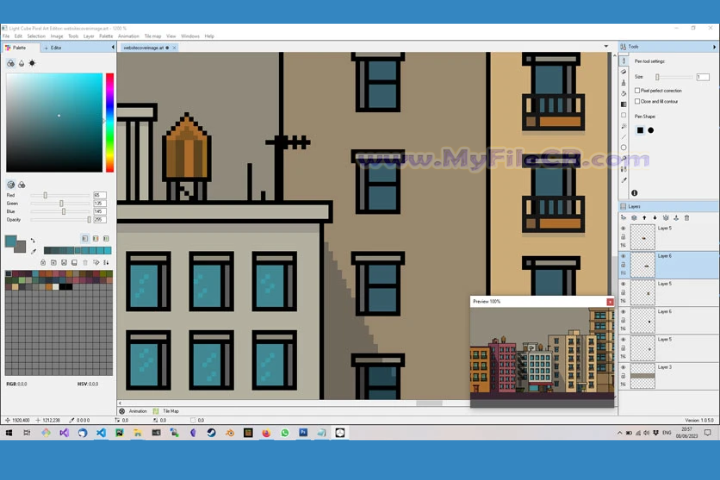Open WhatsApp from the taskbar
The width and height of the screenshot is (720, 480).
point(285,432)
